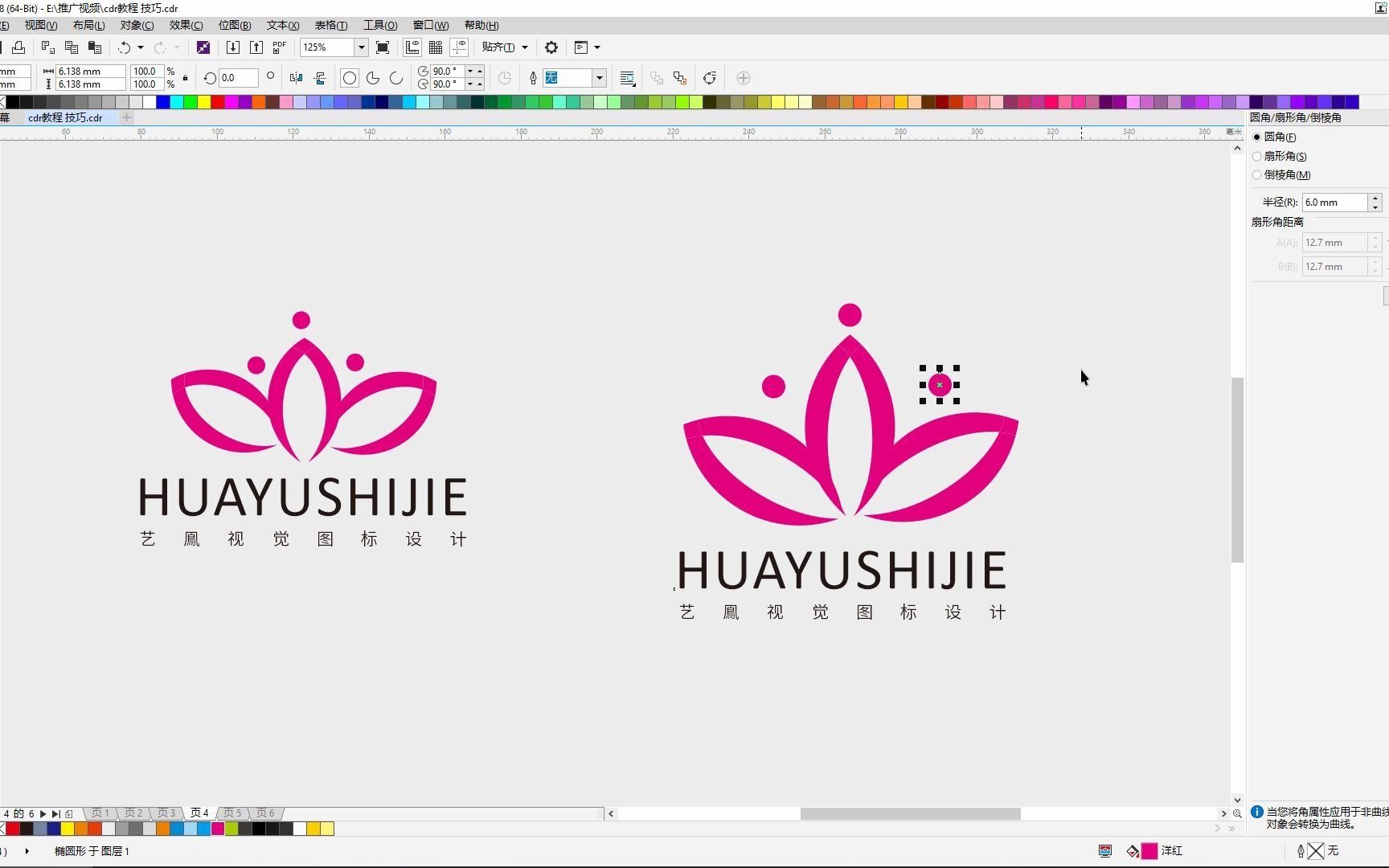
Task: Mirror the object vertically
Action: tap(320, 78)
